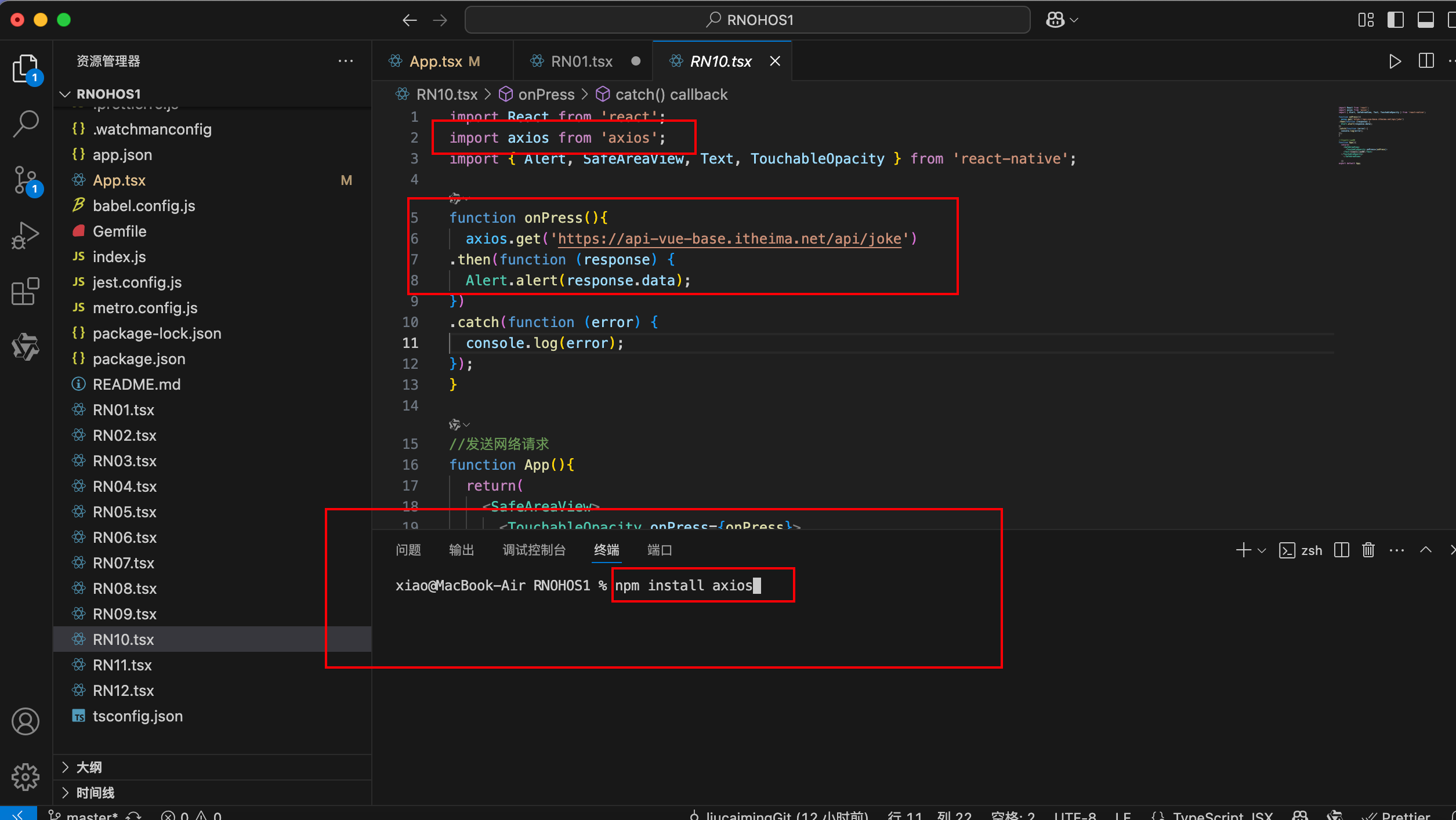Switch to the RN01.tsx editor tab
This screenshot has height=820, width=1456.
click(581, 61)
